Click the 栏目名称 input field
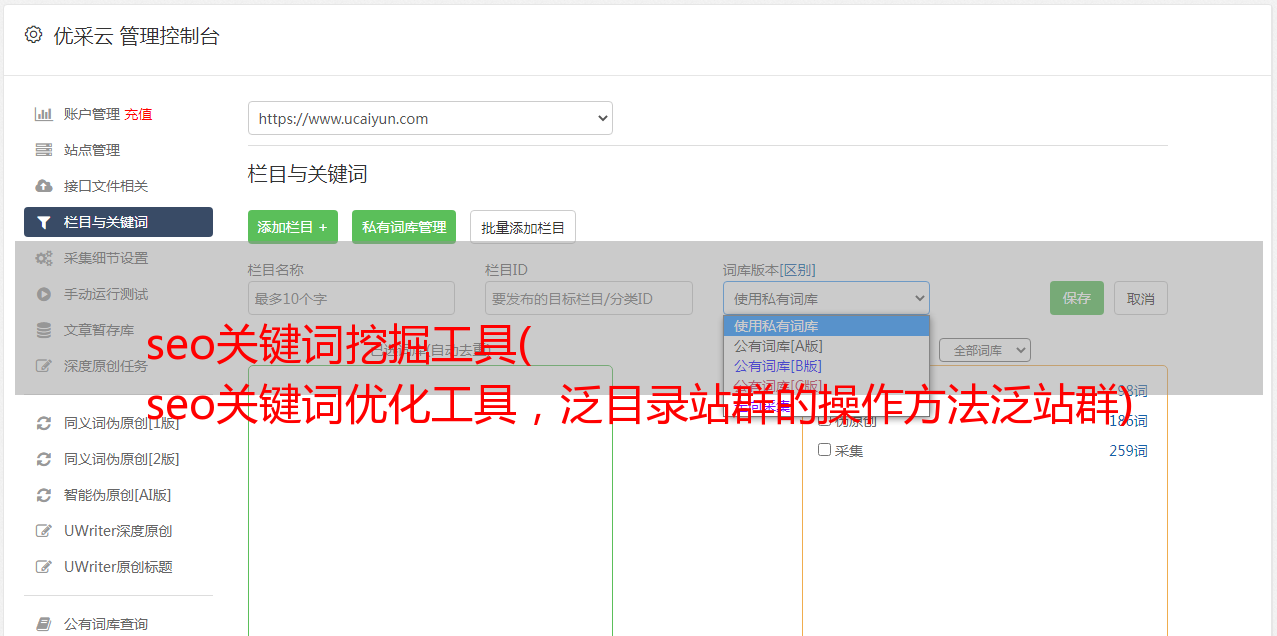 click(x=351, y=298)
